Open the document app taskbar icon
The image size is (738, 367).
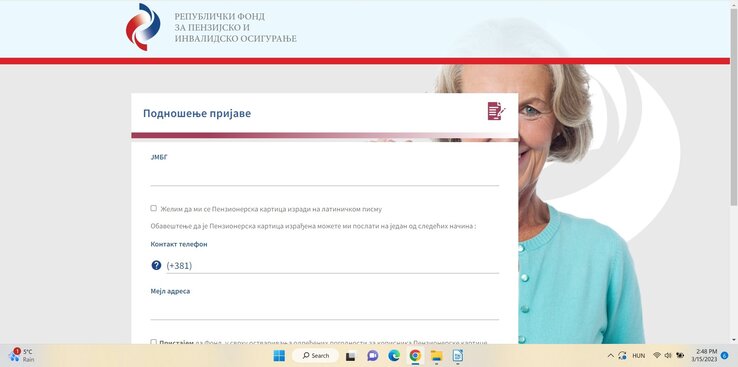pyautogui.click(x=457, y=356)
